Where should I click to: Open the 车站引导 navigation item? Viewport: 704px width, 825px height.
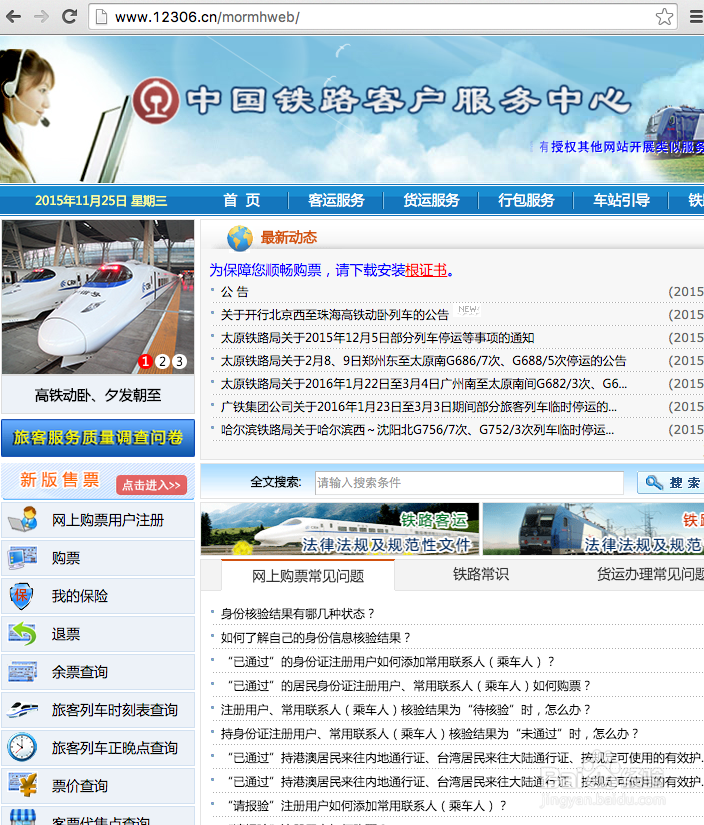point(621,200)
